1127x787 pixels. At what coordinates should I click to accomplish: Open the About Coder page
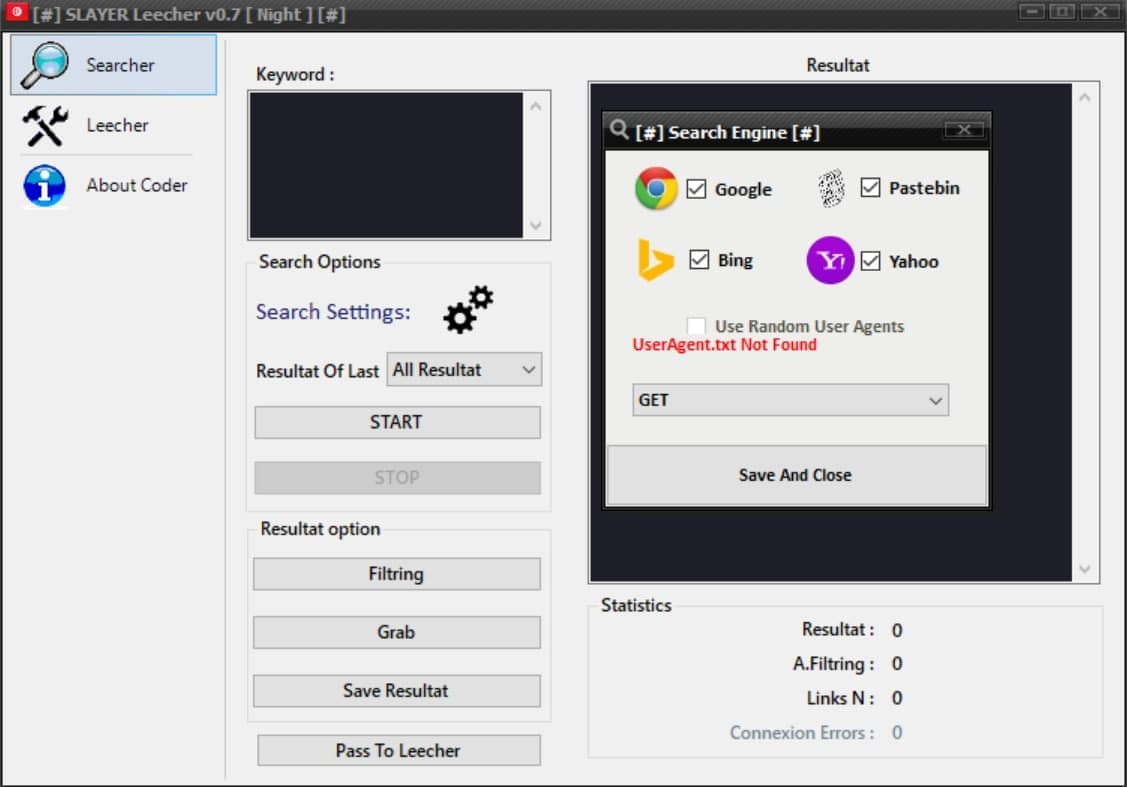137,185
